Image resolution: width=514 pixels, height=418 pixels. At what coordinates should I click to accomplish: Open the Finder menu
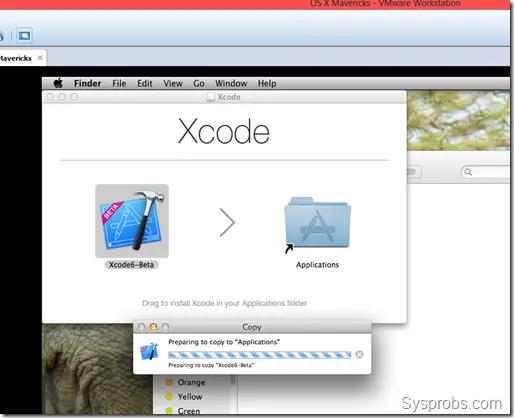coord(87,83)
